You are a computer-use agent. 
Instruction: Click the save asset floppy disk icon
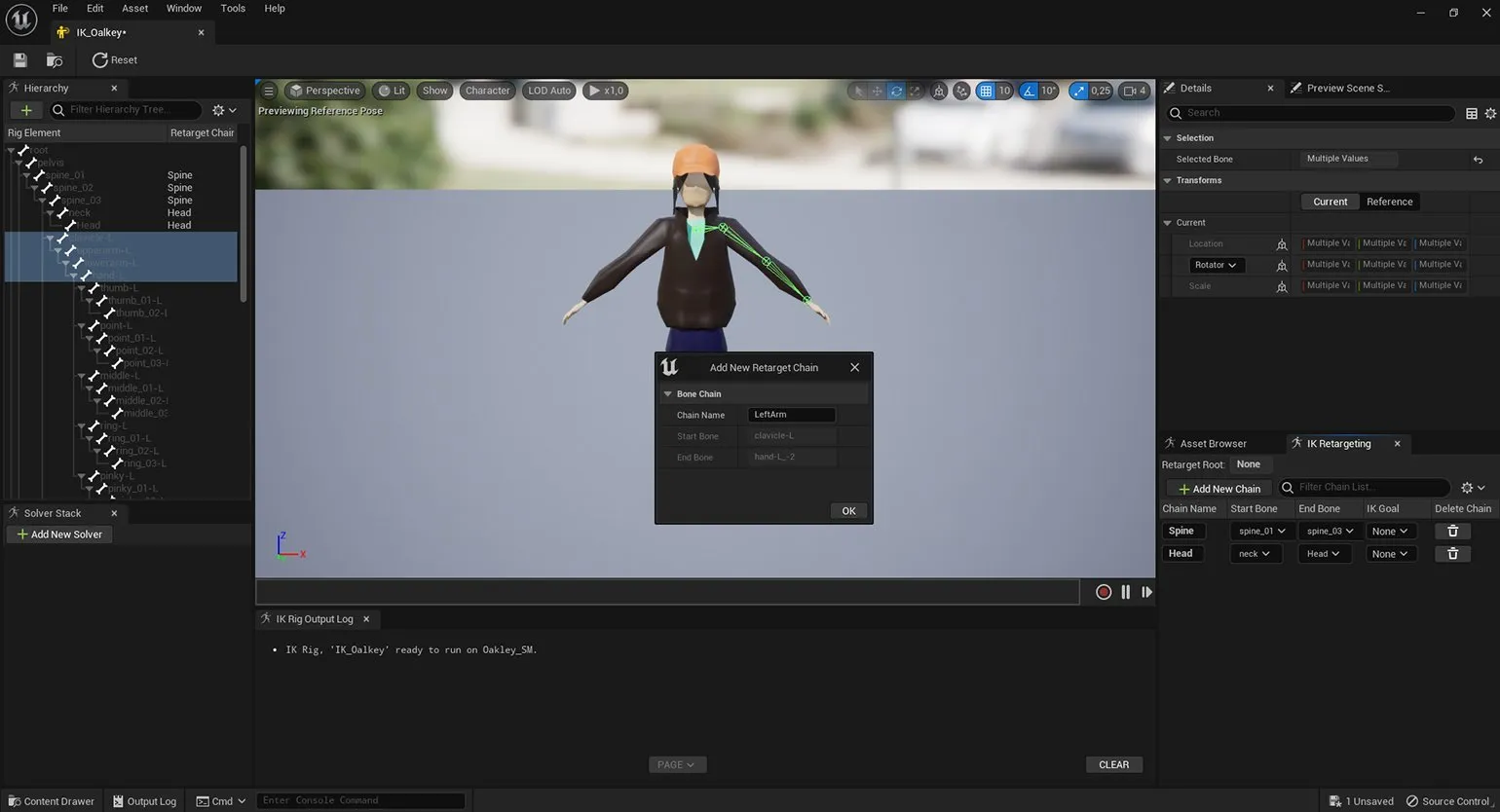pos(19,60)
